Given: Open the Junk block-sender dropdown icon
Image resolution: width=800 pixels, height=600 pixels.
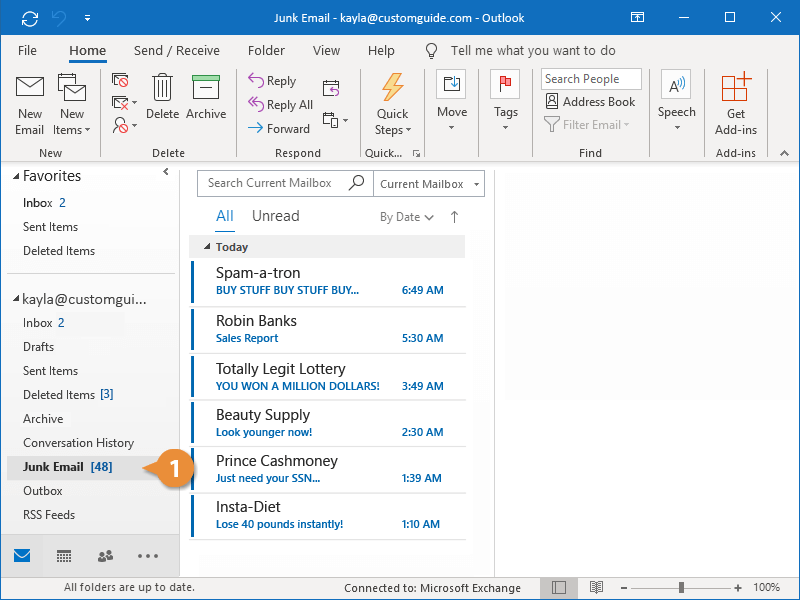Looking at the screenshot, I should click(x=124, y=125).
